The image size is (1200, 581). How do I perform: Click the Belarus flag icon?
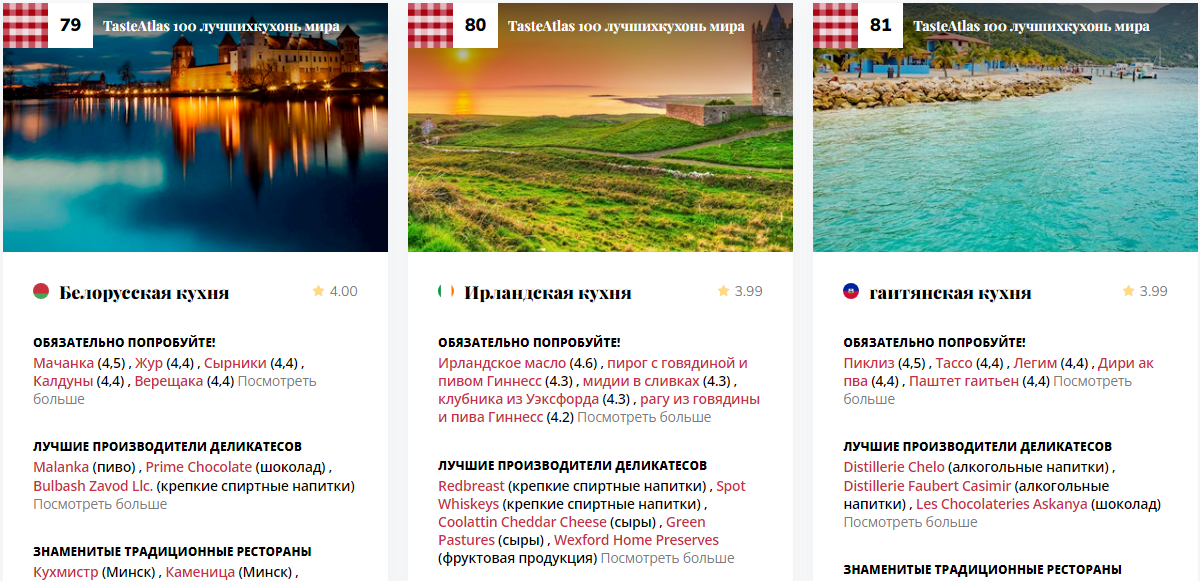(x=41, y=292)
